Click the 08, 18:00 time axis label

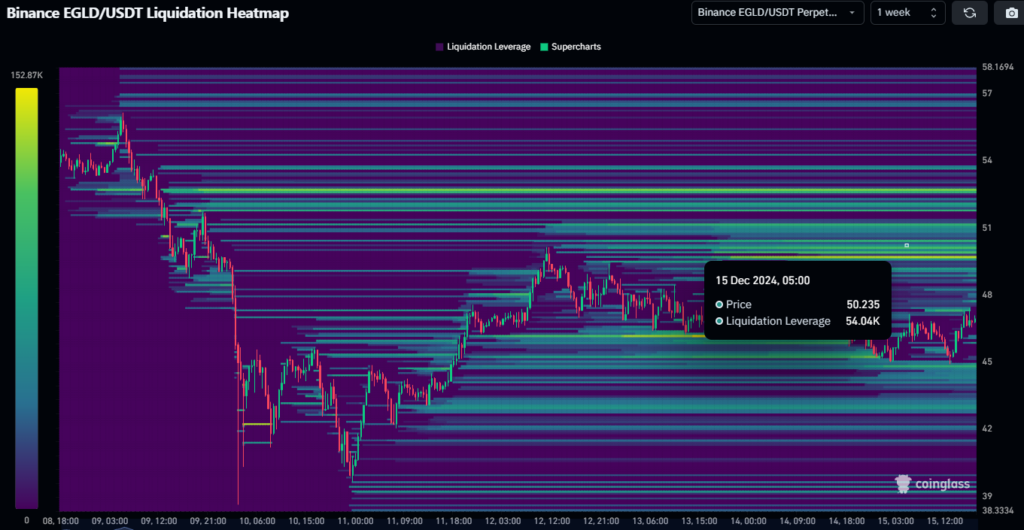point(60,521)
